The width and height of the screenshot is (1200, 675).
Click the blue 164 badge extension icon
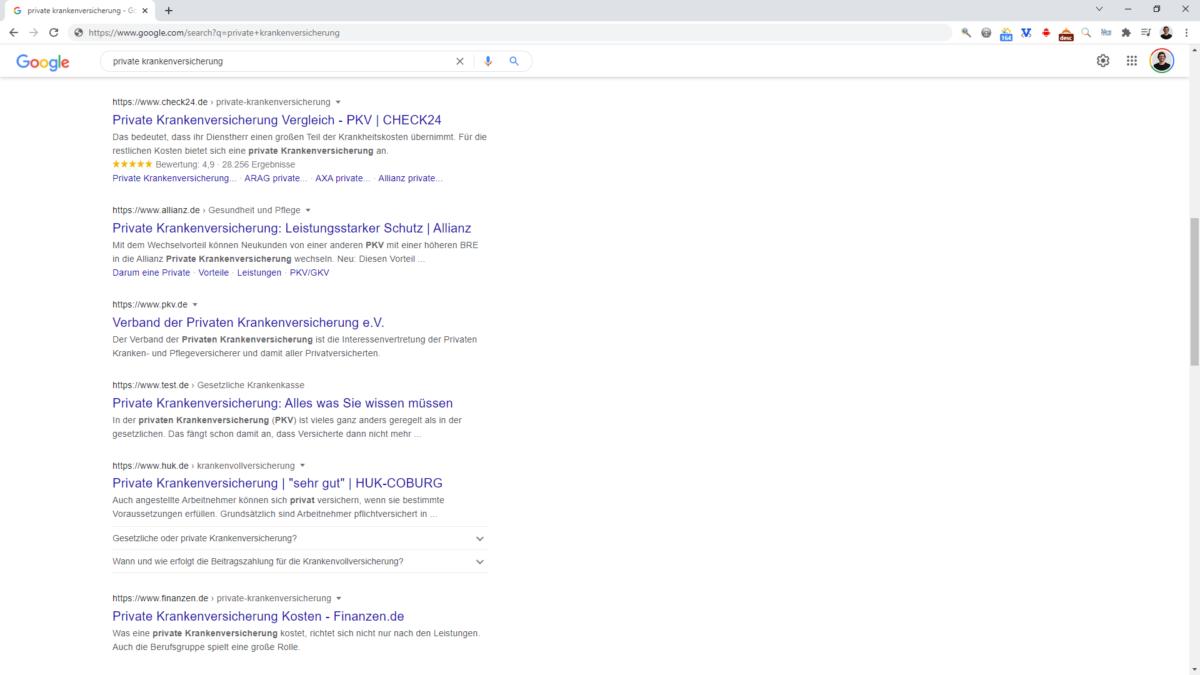pyautogui.click(x=1006, y=33)
